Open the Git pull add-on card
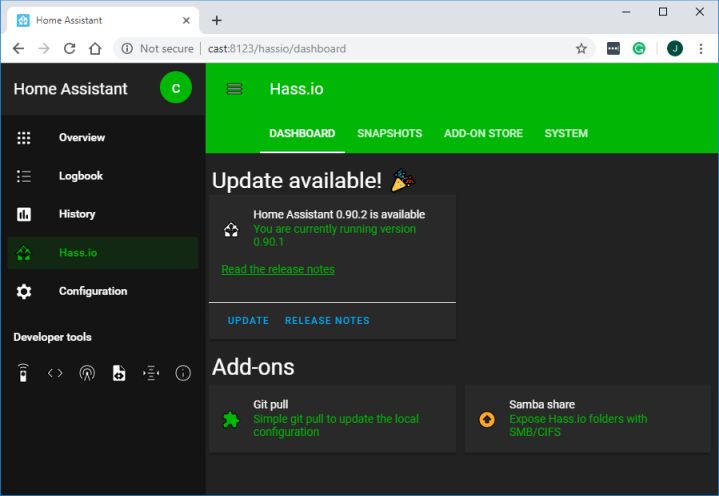The image size is (719, 496). coord(332,419)
